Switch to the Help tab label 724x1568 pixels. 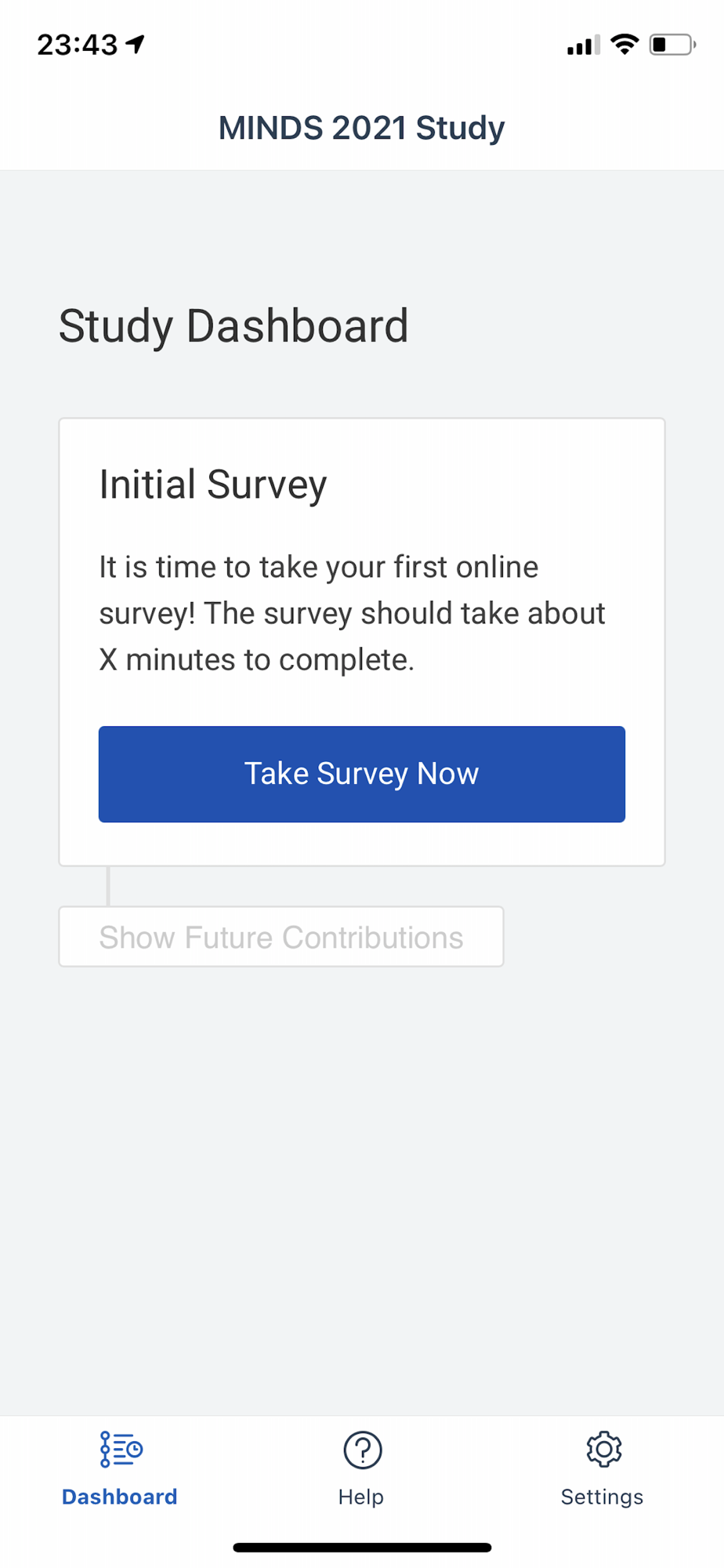(x=361, y=1497)
